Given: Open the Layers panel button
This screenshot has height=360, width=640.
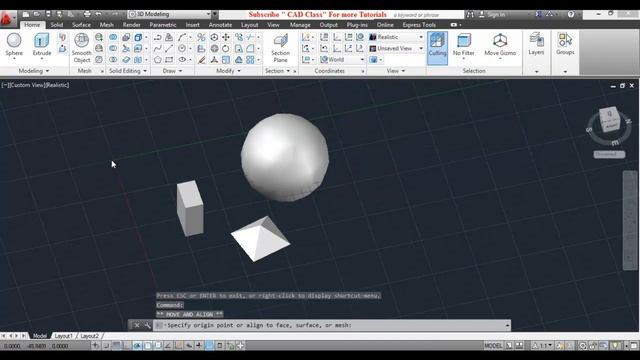Looking at the screenshot, I should click(x=536, y=44).
